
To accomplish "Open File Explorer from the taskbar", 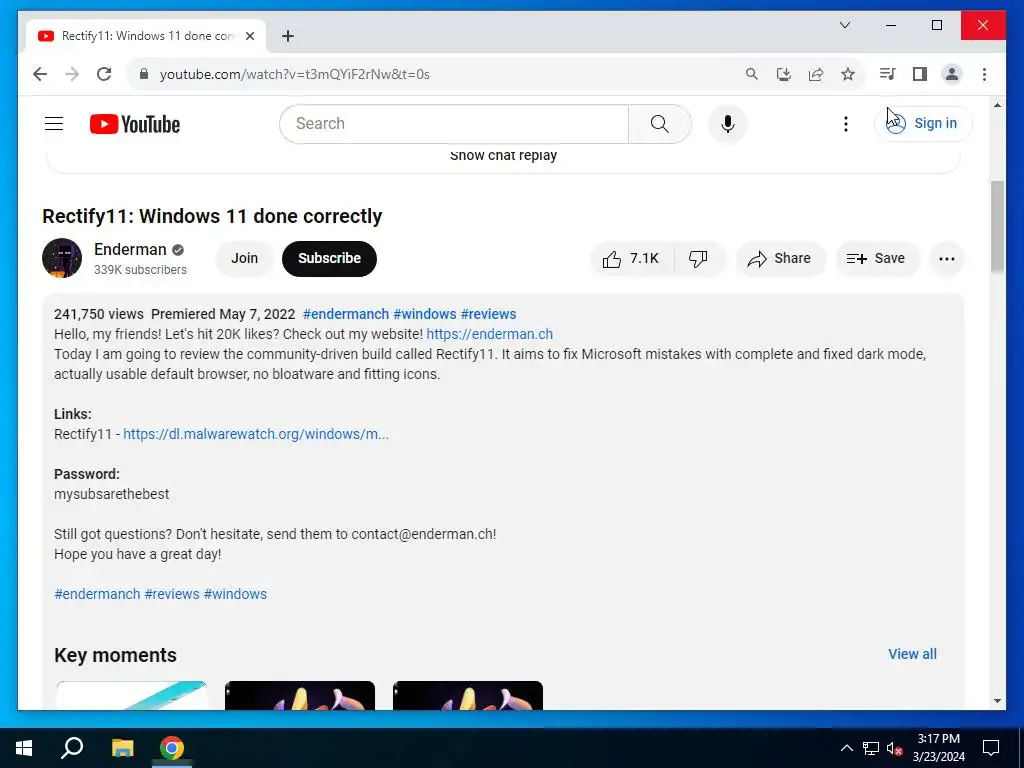I will [122, 748].
